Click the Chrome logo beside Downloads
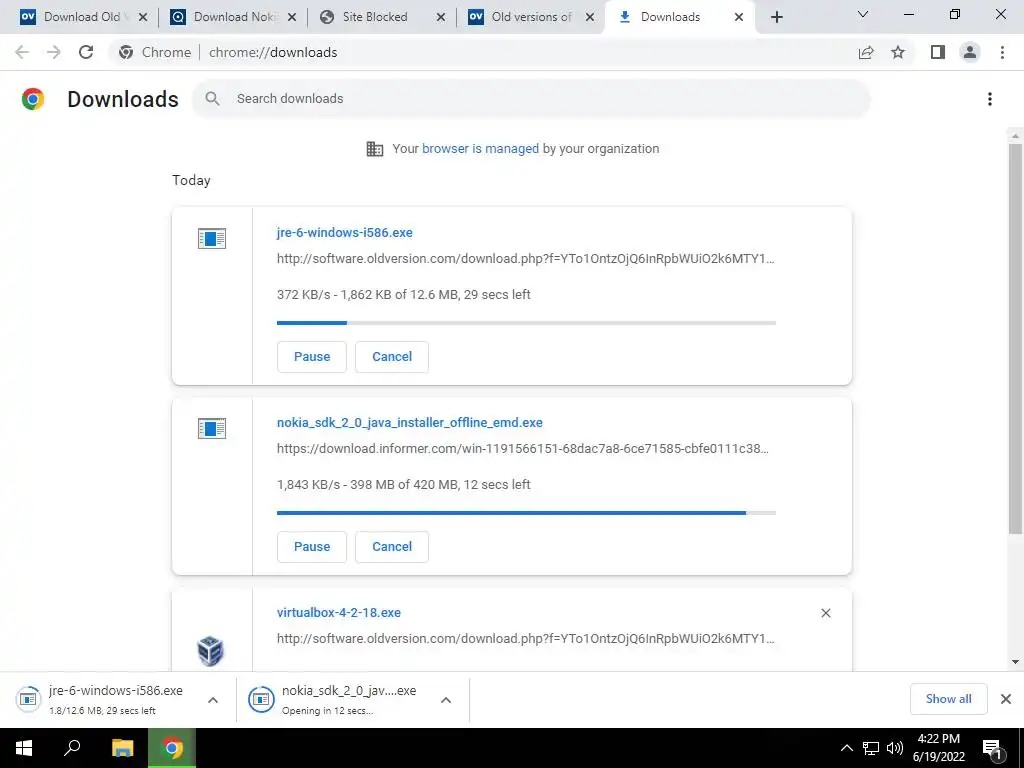Image resolution: width=1024 pixels, height=768 pixels. pos(33,99)
